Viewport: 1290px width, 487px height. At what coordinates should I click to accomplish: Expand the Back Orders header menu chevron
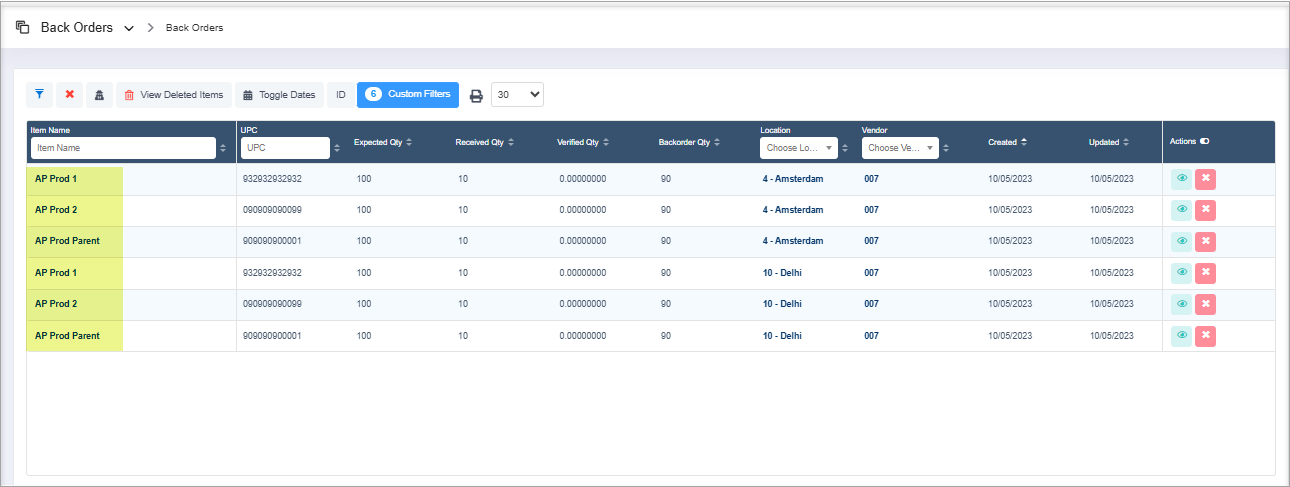coord(129,28)
